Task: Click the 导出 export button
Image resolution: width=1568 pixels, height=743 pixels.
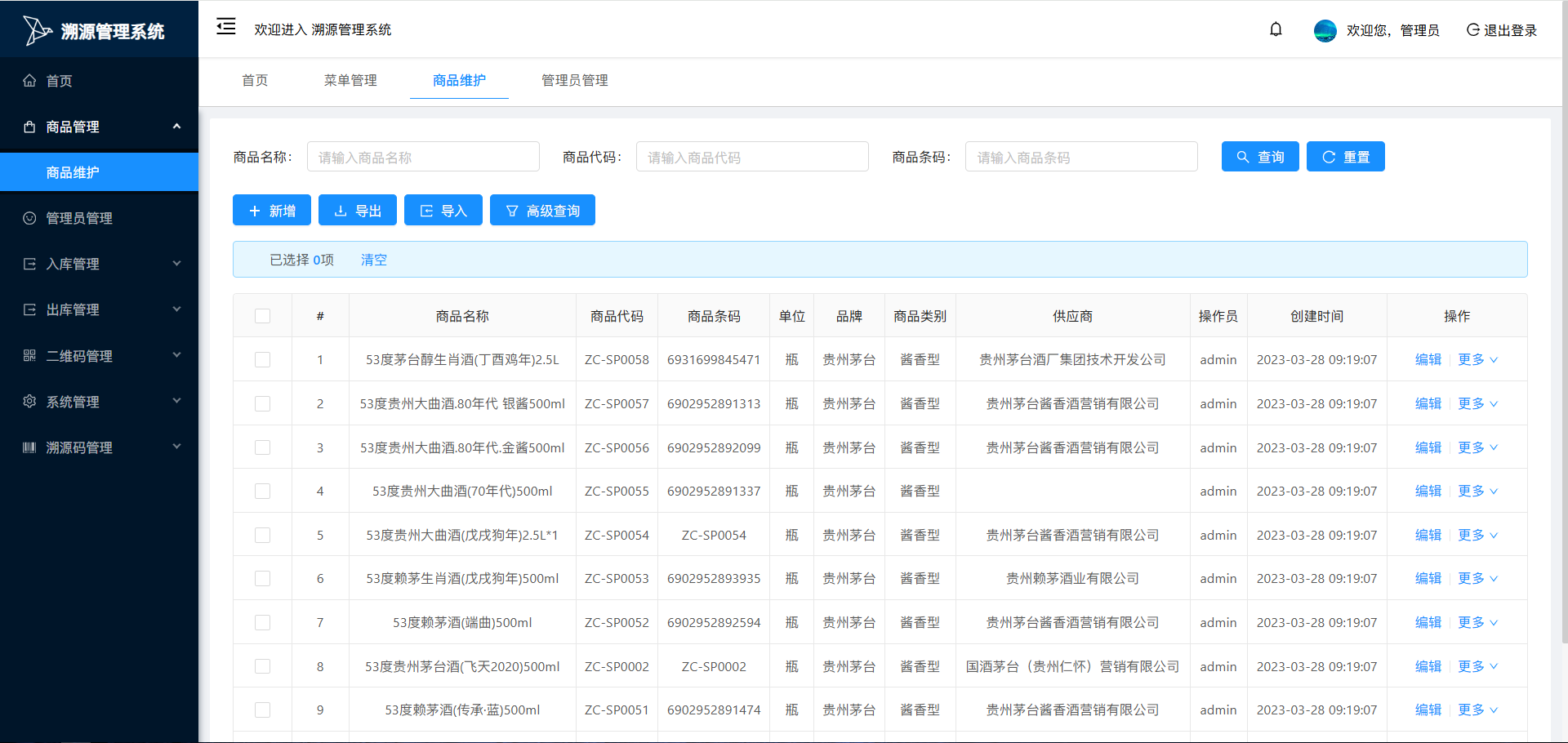Action: tap(358, 211)
